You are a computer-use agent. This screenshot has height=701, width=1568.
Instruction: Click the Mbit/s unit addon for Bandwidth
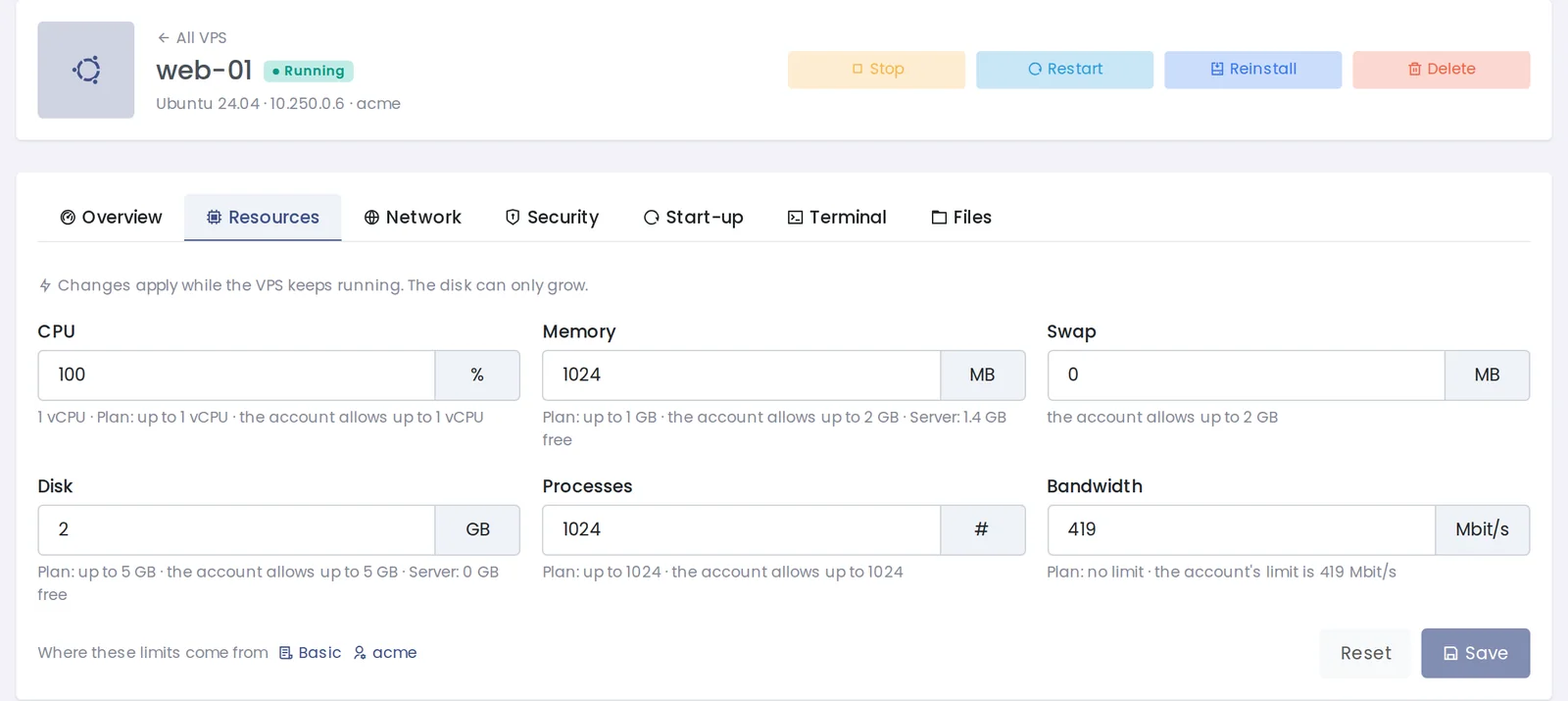tap(1482, 529)
